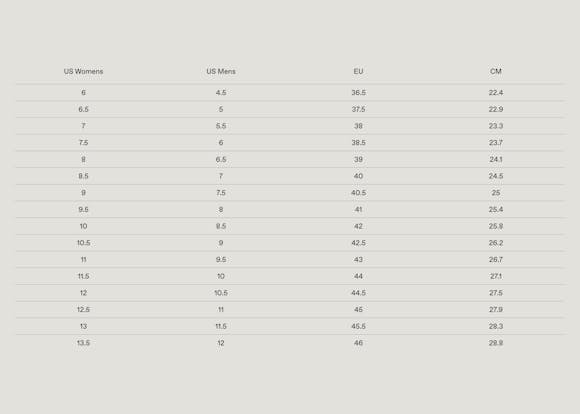Click the 27.9 CM value
Image resolution: width=580 pixels, height=414 pixels.
click(x=496, y=310)
